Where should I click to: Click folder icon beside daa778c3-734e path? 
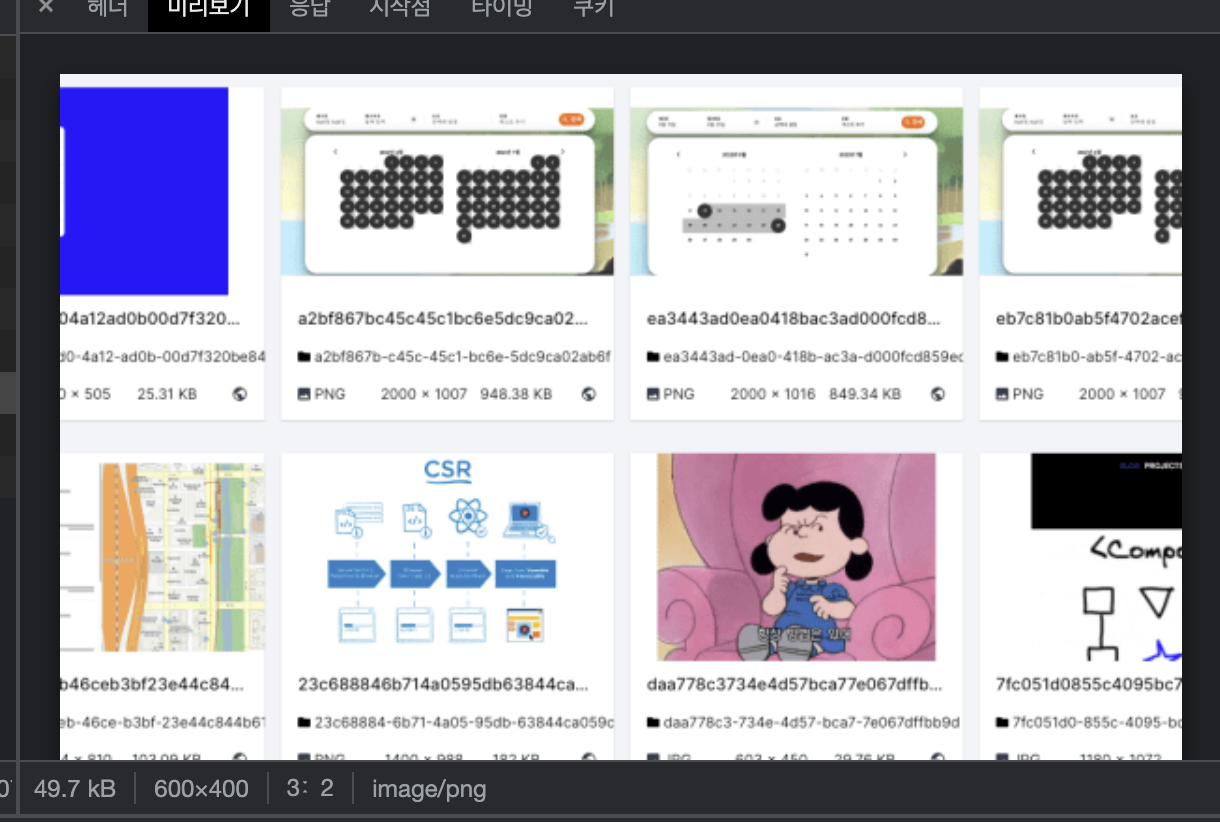(653, 722)
